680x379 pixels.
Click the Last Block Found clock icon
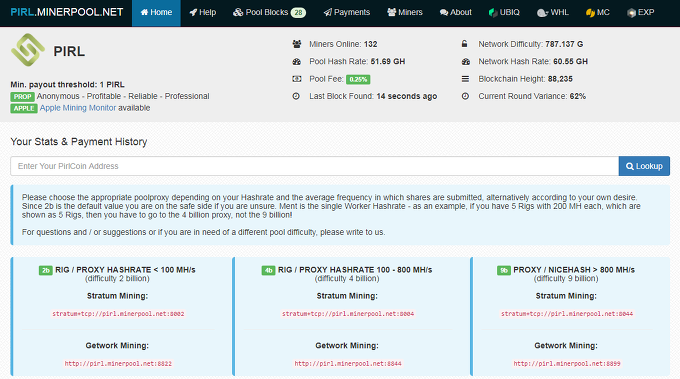point(296,96)
